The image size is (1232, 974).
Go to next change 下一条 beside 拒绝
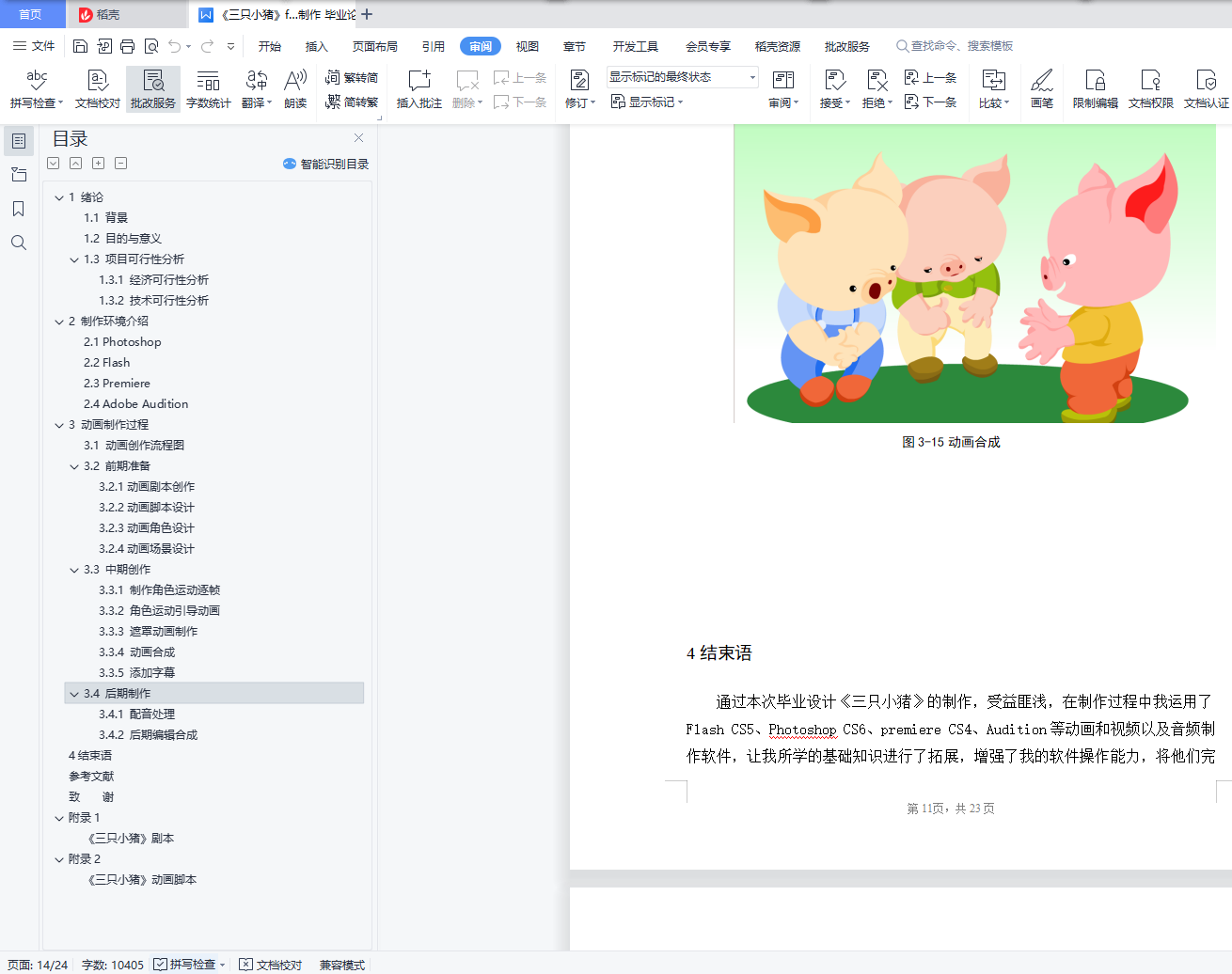click(x=931, y=102)
